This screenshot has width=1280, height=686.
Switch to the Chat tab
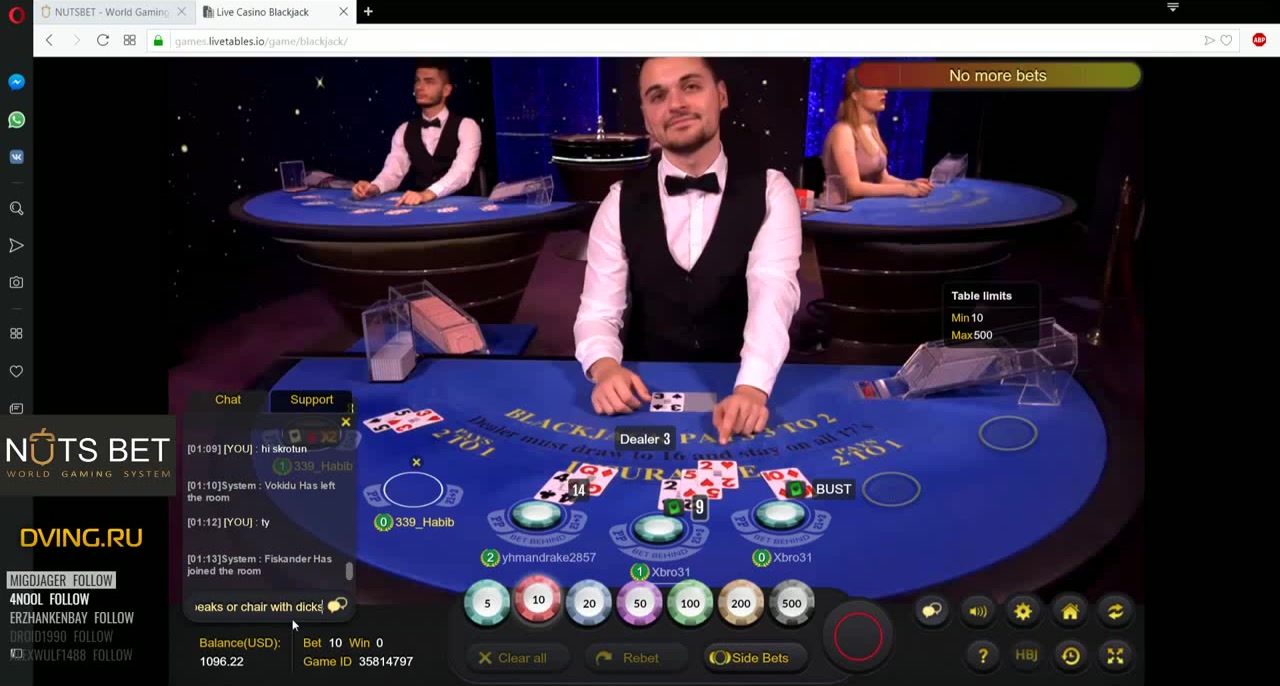click(228, 399)
